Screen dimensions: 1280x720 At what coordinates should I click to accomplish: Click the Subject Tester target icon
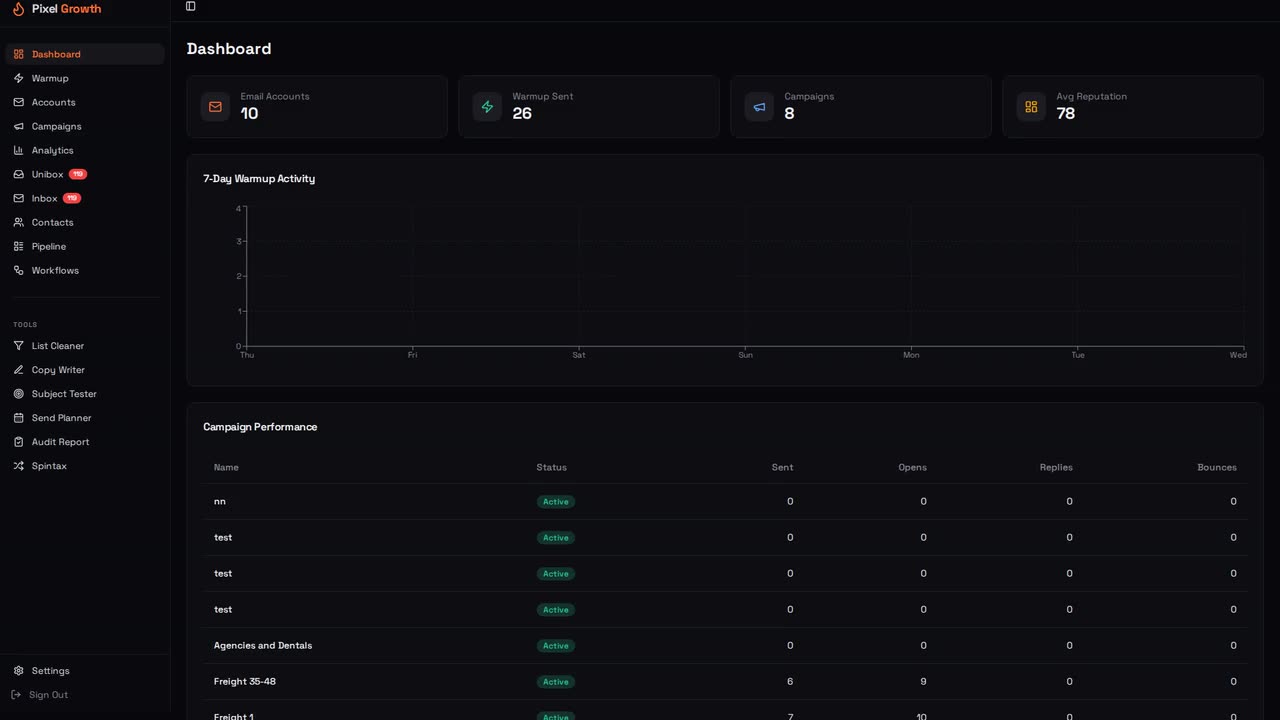click(18, 394)
